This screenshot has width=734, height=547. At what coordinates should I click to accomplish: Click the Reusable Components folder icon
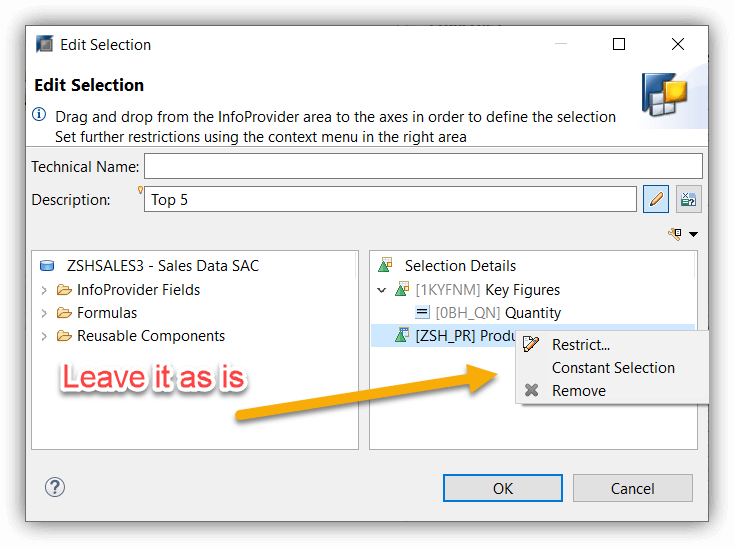pos(64,335)
